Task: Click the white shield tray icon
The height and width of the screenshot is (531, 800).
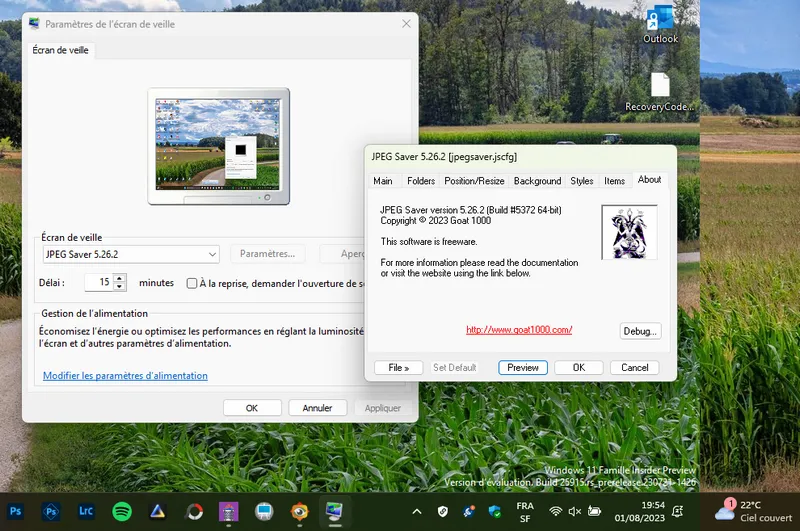Action: point(443,511)
